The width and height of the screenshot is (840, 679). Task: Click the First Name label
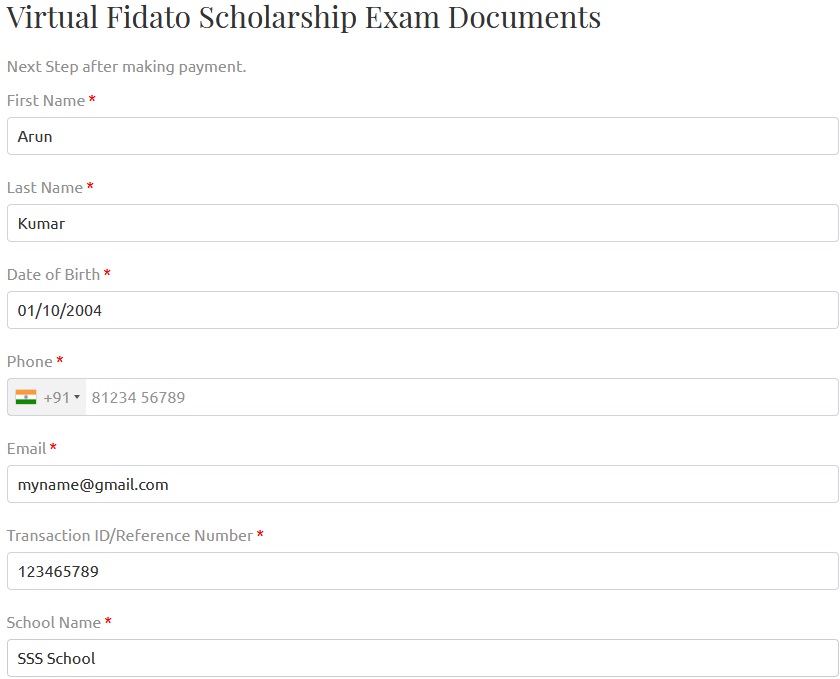46,101
